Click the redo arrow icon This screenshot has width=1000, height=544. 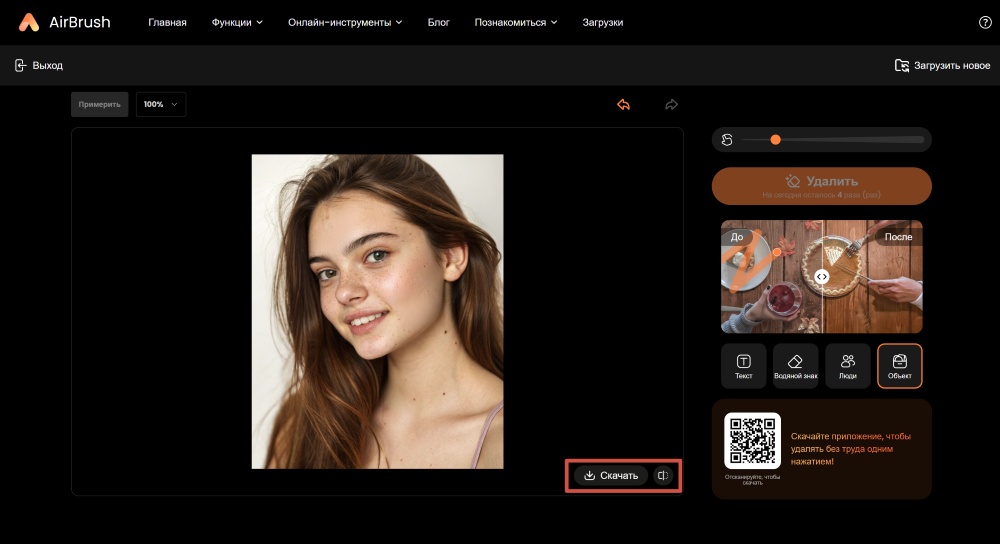coord(671,105)
